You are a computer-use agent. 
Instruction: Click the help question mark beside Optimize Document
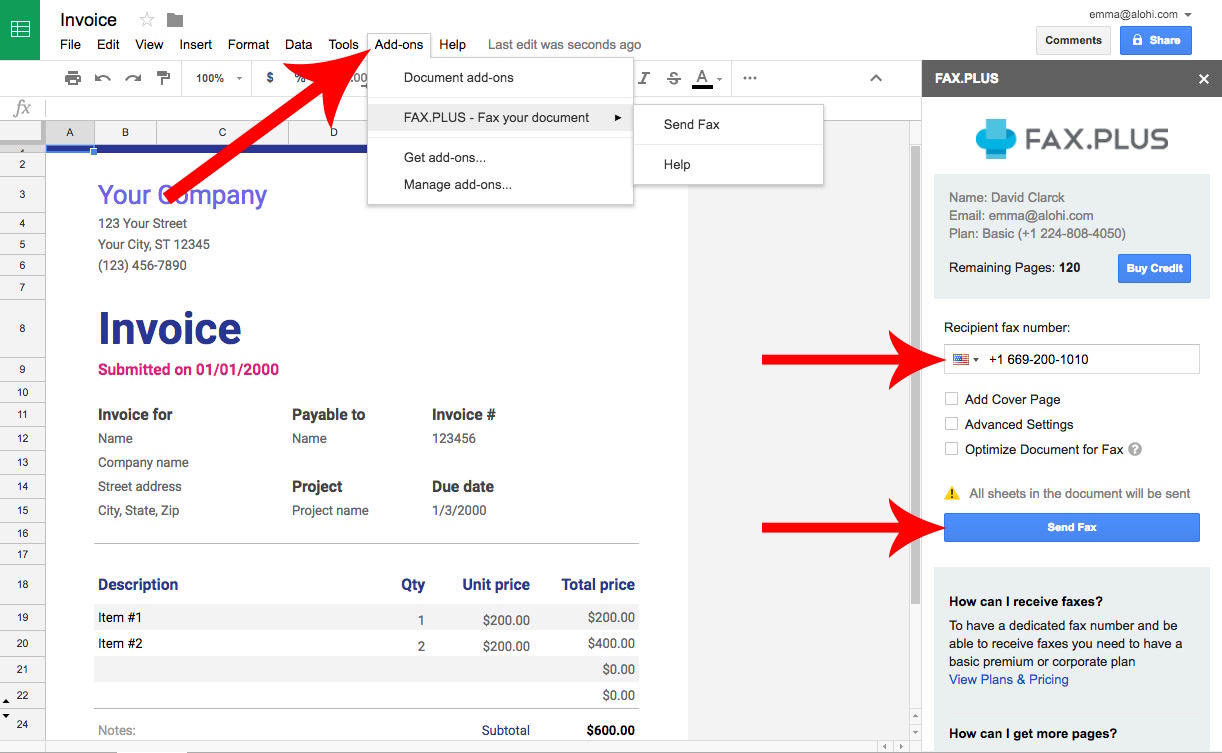click(x=1135, y=449)
